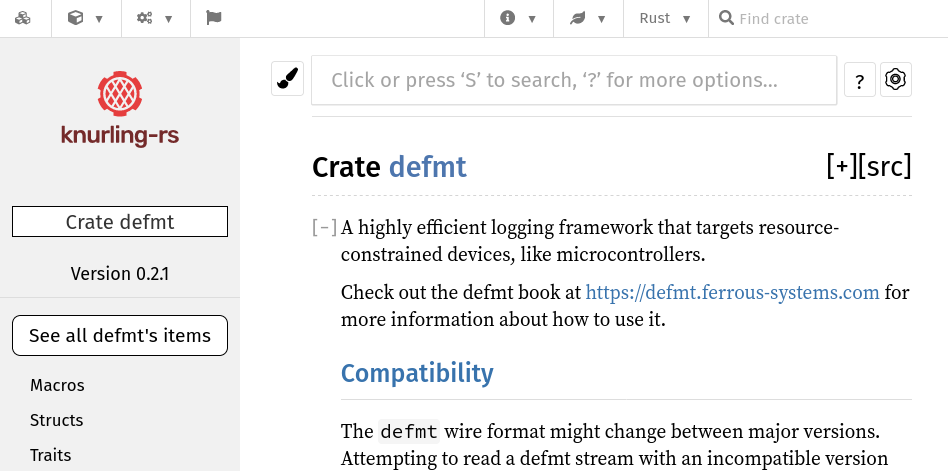This screenshot has height=471, width=948.
Task: Focus the rustdoc search box
Action: (574, 80)
